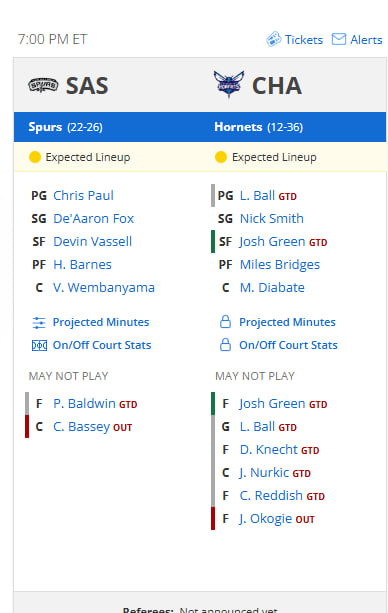Open D. Knecht's player link

click(x=269, y=450)
